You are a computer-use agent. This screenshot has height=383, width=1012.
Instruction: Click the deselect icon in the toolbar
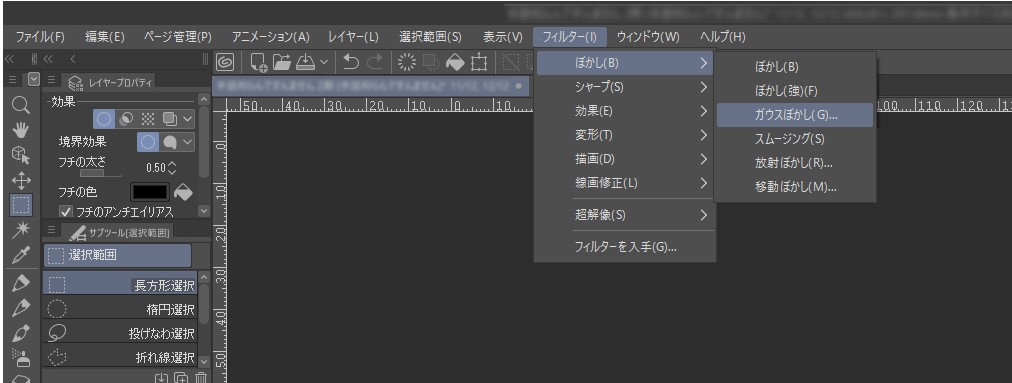[511, 62]
